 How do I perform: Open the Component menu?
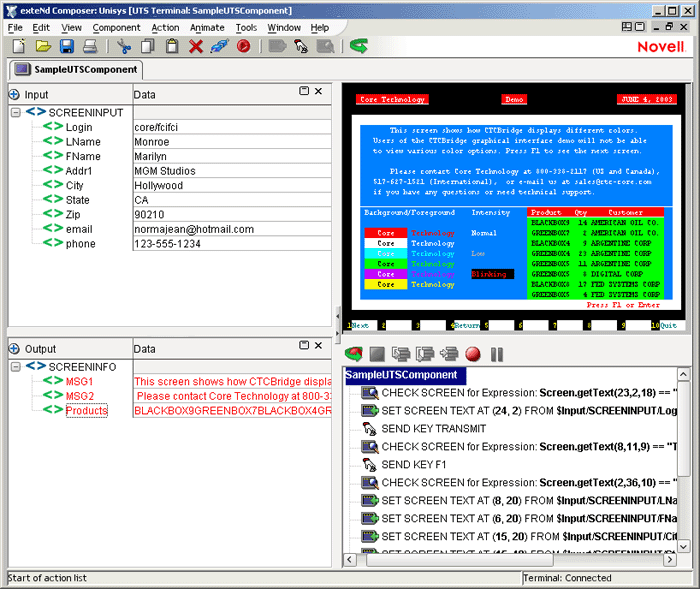click(x=116, y=28)
